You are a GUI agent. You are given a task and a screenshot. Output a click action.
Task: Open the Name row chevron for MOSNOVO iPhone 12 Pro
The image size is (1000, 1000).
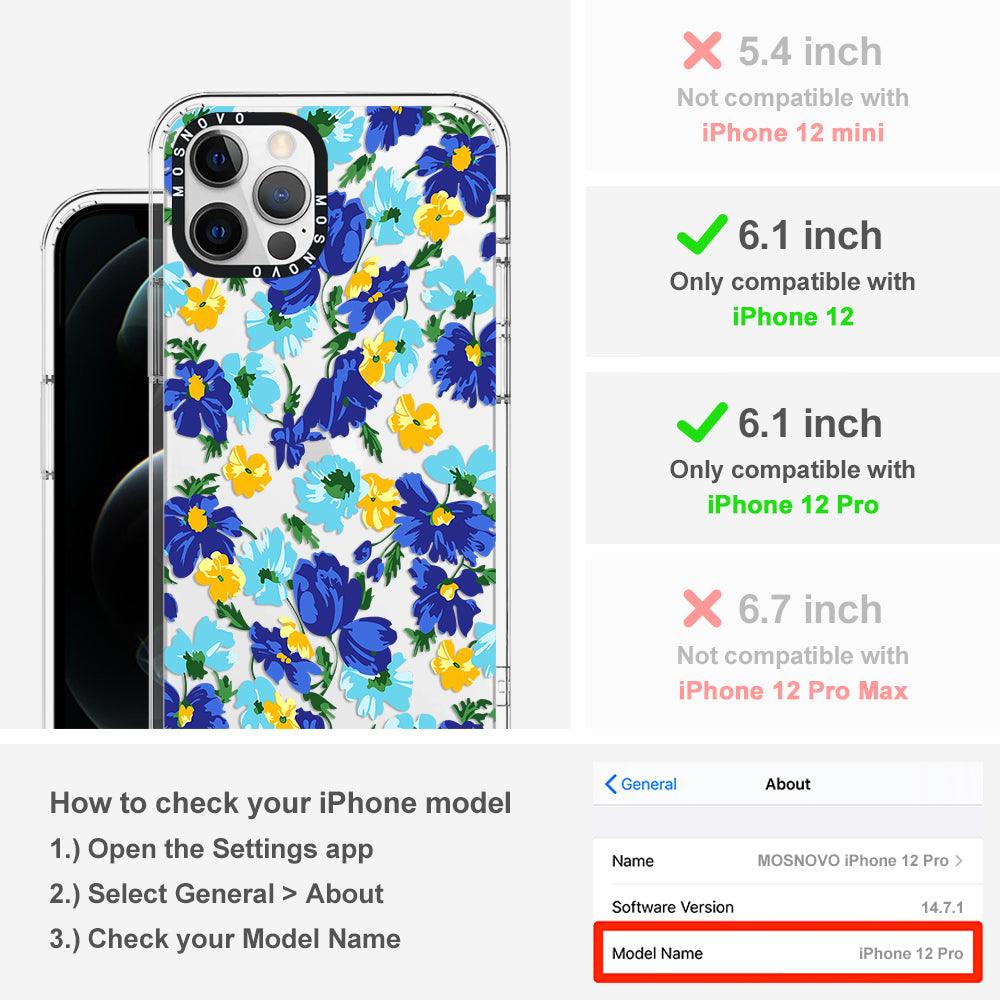(959, 860)
